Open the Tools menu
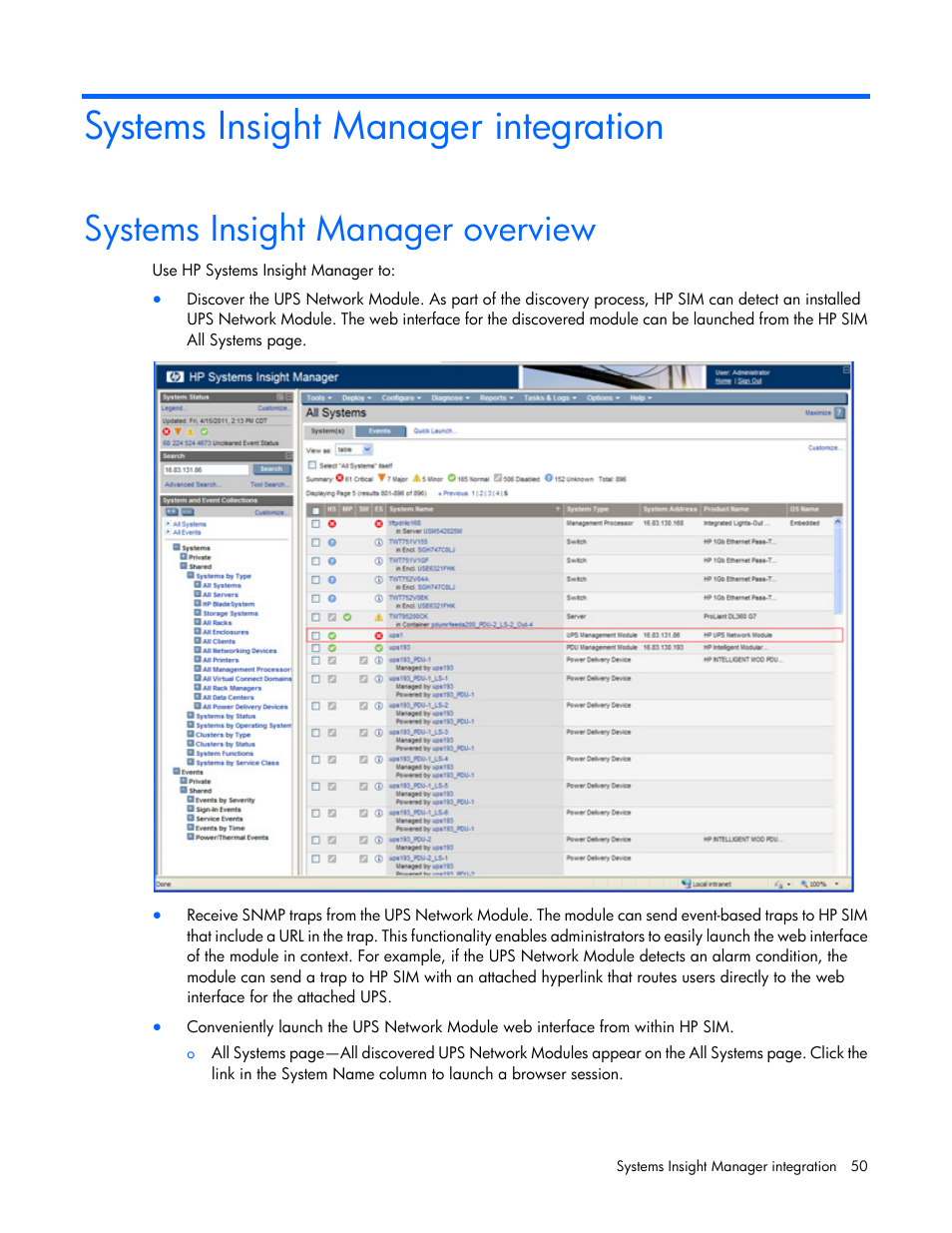This screenshot has height=1233, width=952. tap(318, 397)
